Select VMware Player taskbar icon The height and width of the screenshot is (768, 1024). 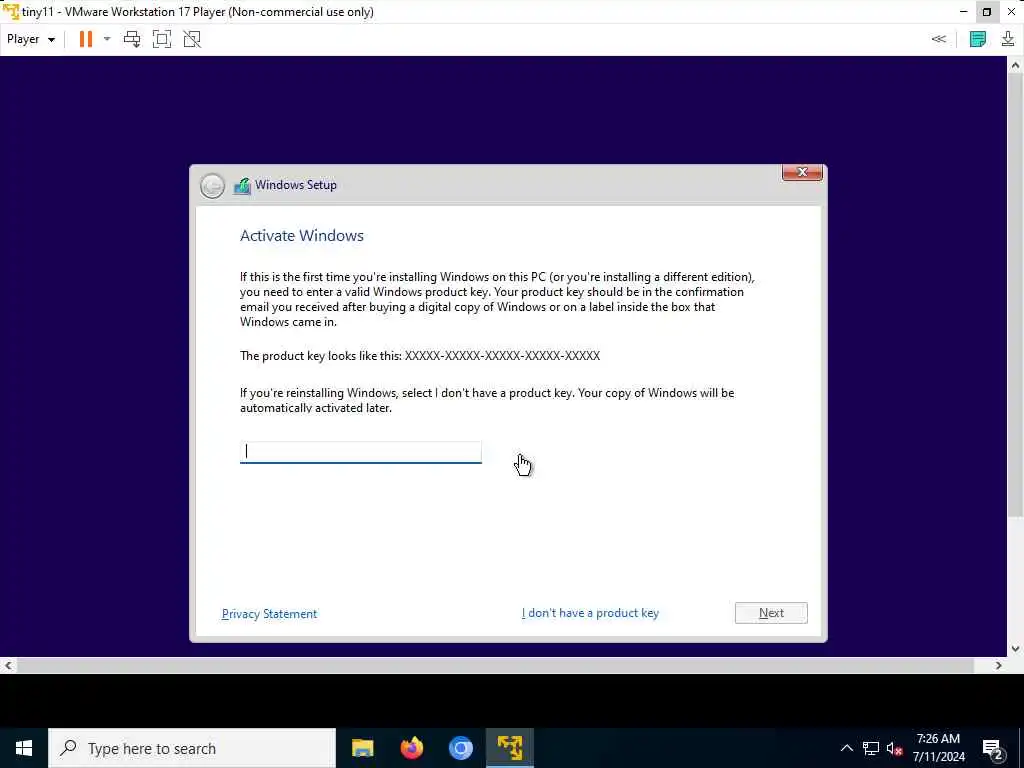pyautogui.click(x=509, y=748)
